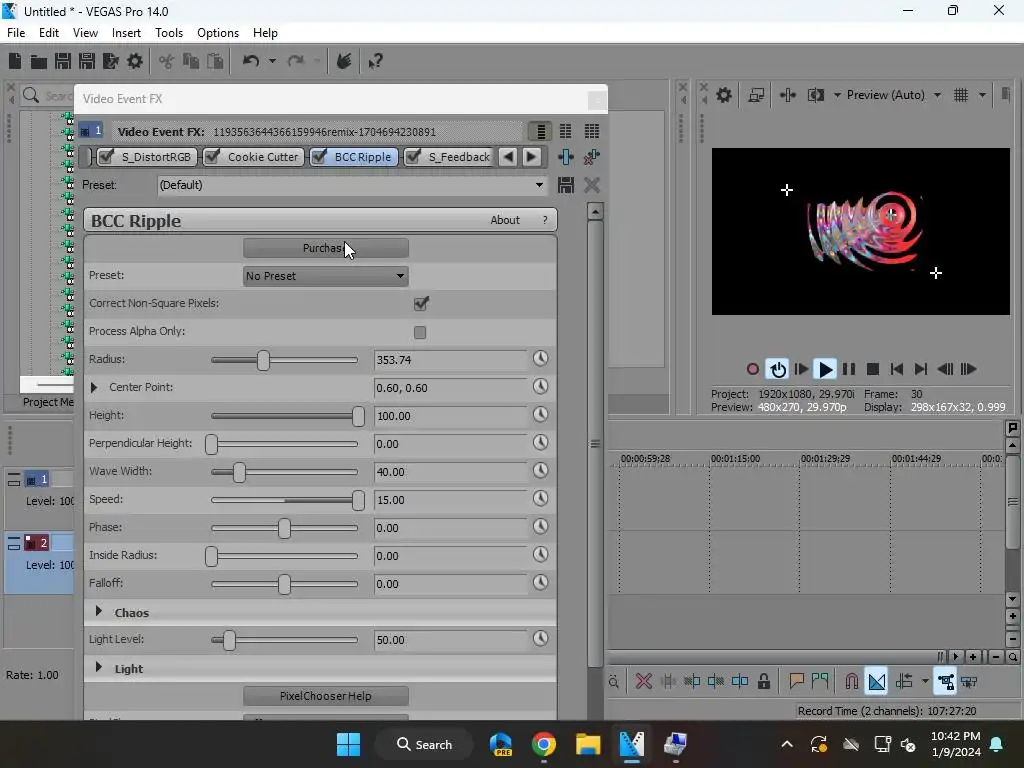
Task: Open the Edit menu
Action: click(49, 33)
